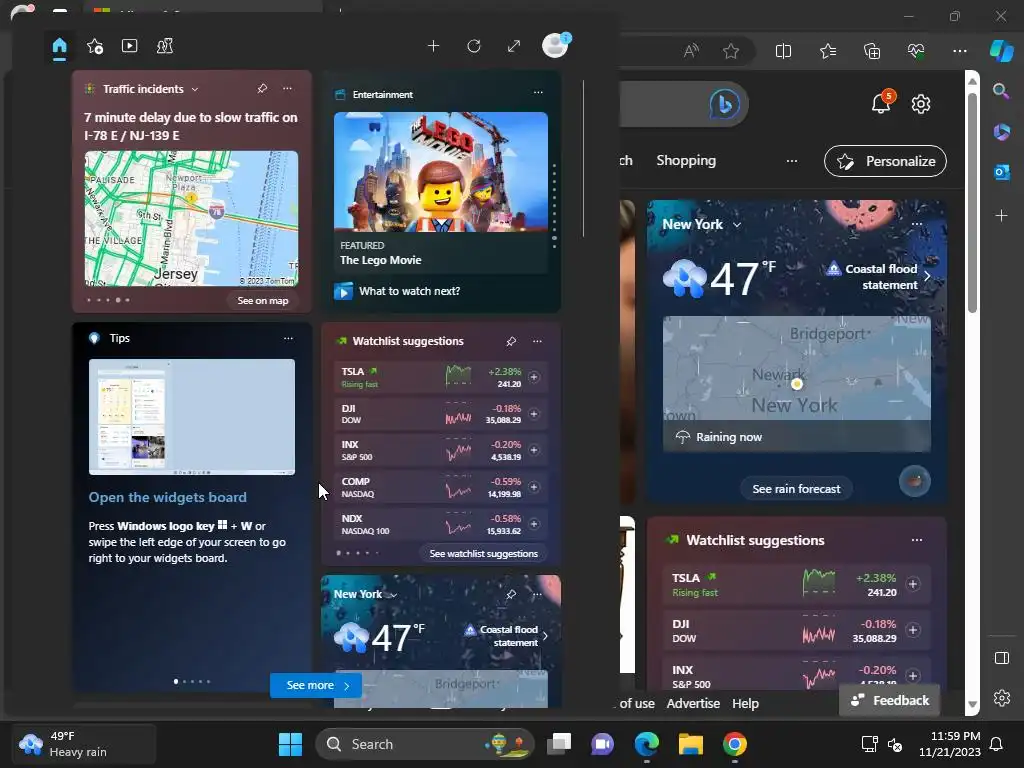Click the Personalize button
The width and height of the screenshot is (1024, 768).
click(886, 161)
